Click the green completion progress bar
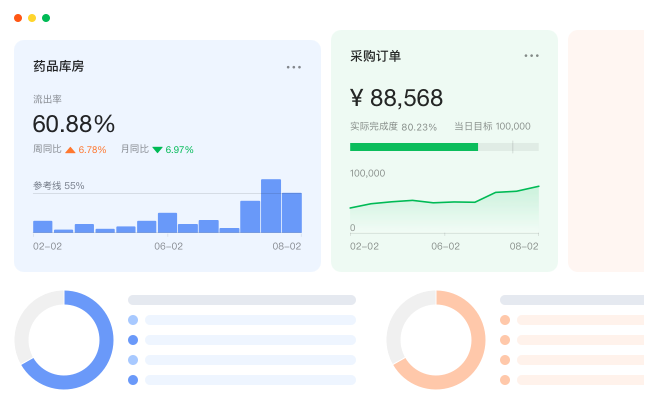Screen dimensions: 646x404 tap(414, 147)
